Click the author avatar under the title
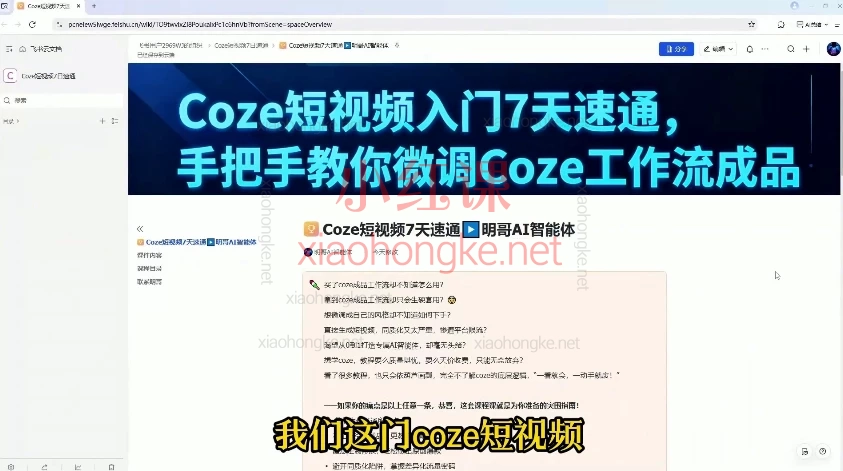Viewport: 843px width, 471px height. click(308, 252)
